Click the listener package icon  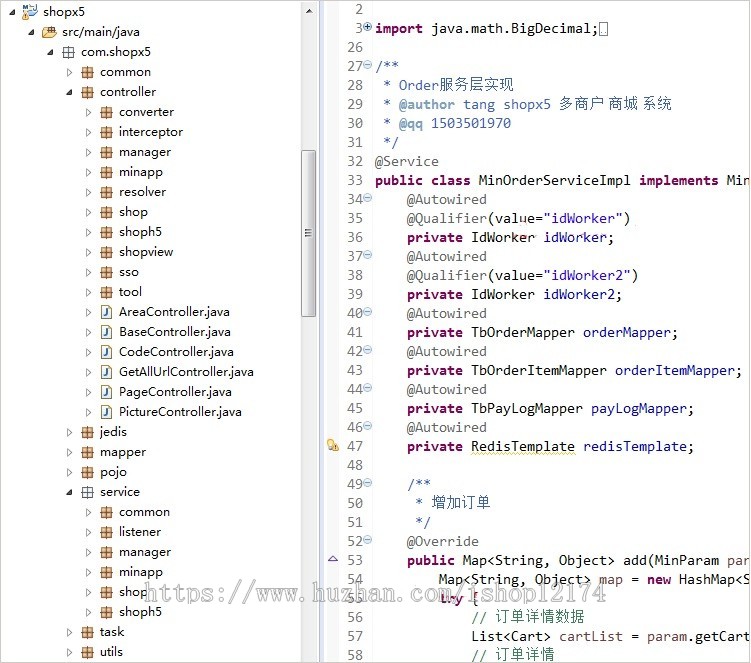coord(106,532)
